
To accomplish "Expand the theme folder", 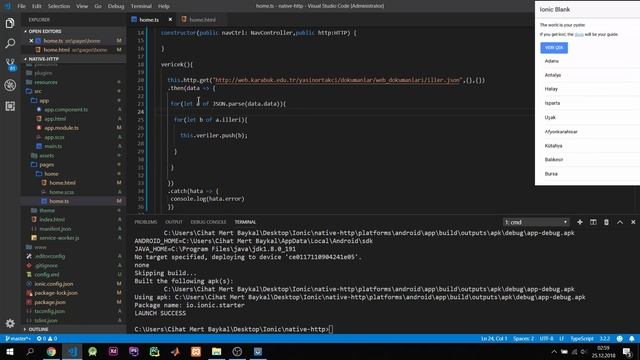I will pos(47,210).
